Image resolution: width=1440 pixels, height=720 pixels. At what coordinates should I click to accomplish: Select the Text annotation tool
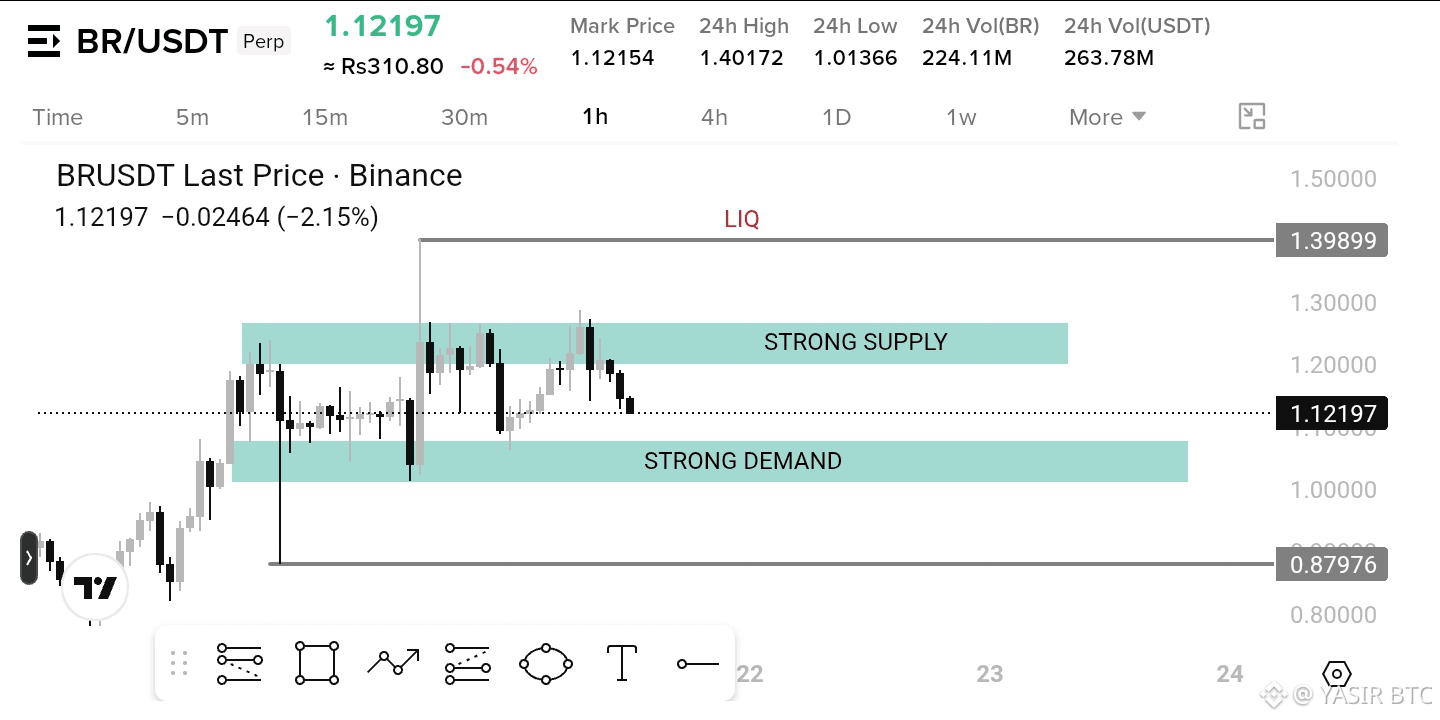click(622, 663)
